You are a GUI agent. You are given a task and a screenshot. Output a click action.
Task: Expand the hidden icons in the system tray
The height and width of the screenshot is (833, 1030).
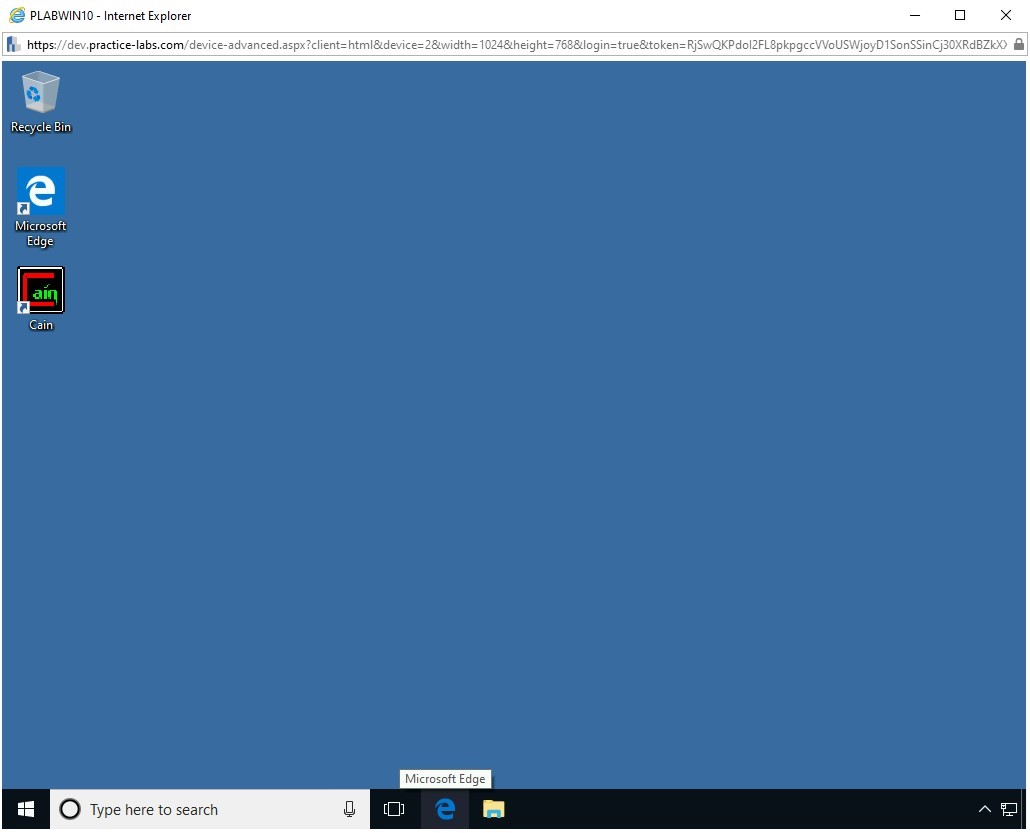985,809
